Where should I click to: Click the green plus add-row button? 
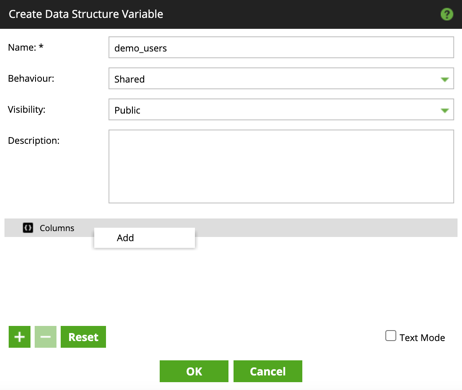19,337
